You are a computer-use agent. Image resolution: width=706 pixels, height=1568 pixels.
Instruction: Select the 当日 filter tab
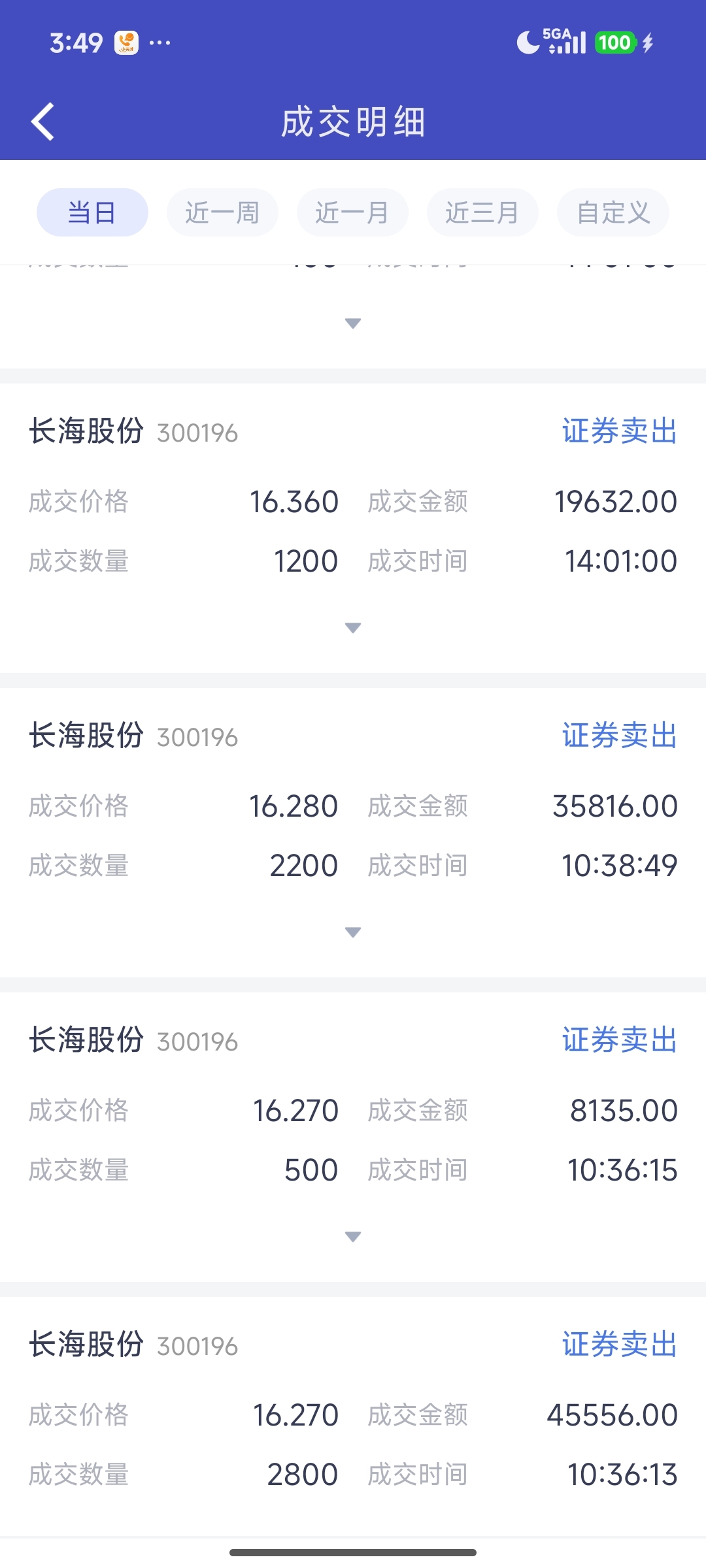click(x=92, y=212)
